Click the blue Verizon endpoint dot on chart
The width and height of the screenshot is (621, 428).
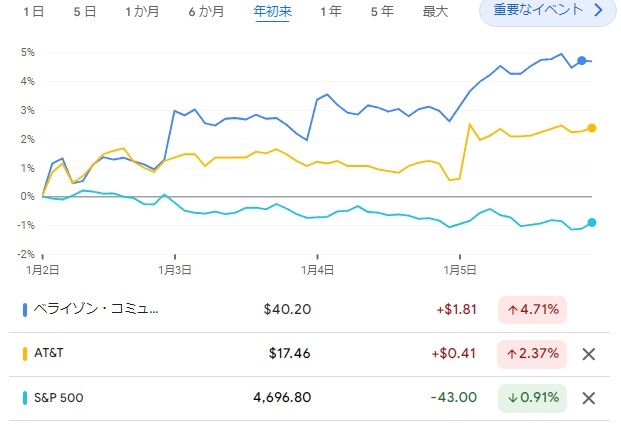[x=581, y=61]
